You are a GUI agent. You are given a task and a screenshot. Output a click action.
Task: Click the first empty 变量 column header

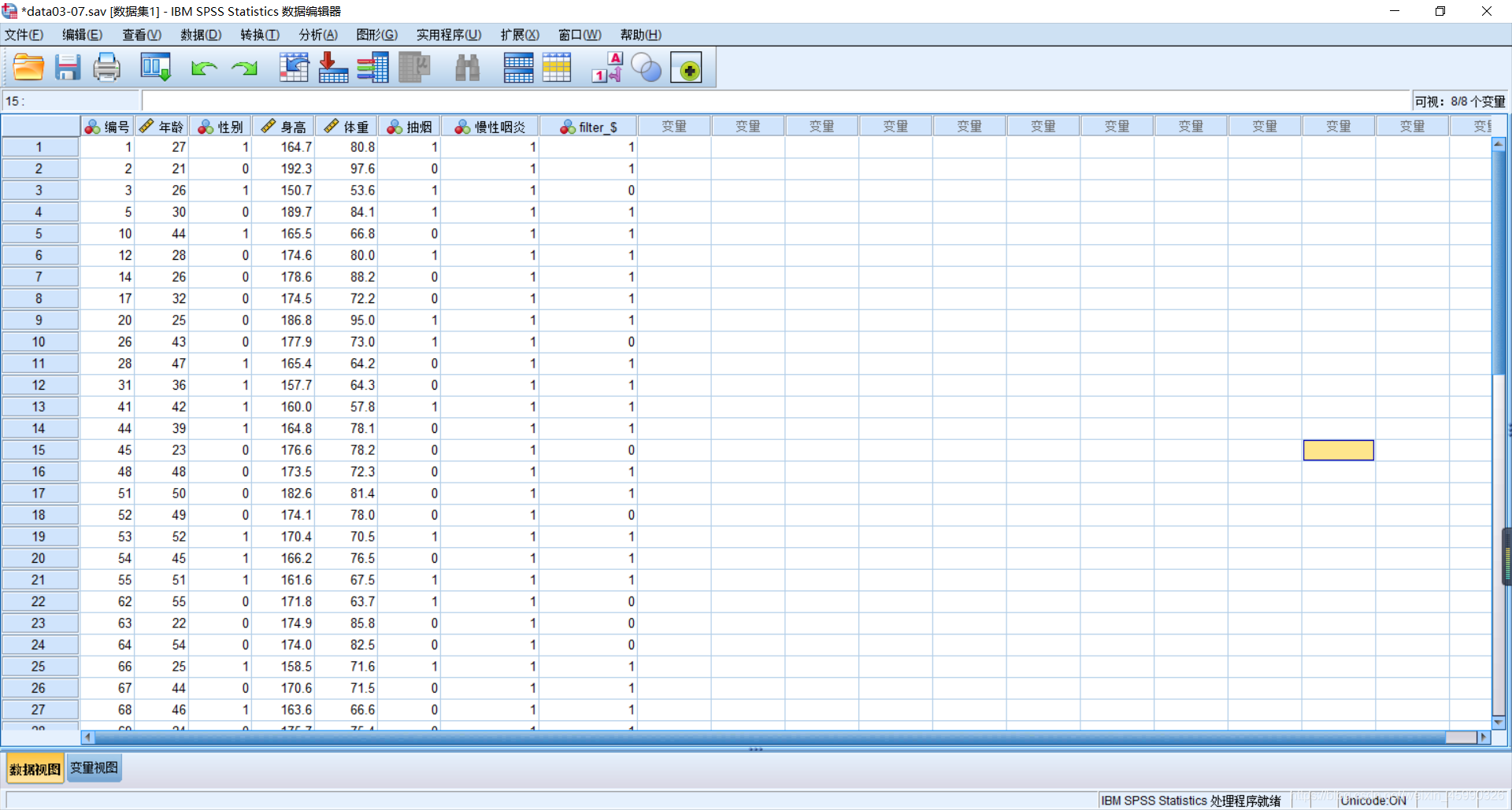pos(674,127)
